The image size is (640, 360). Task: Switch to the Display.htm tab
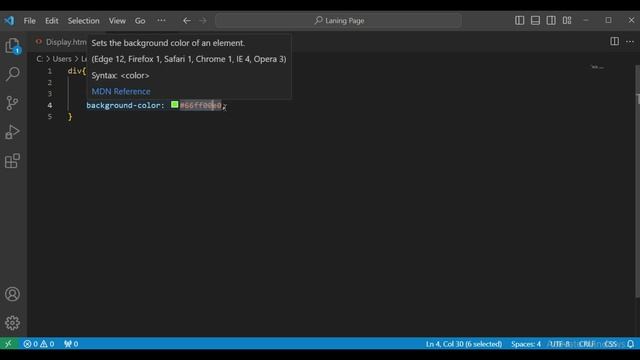point(60,42)
